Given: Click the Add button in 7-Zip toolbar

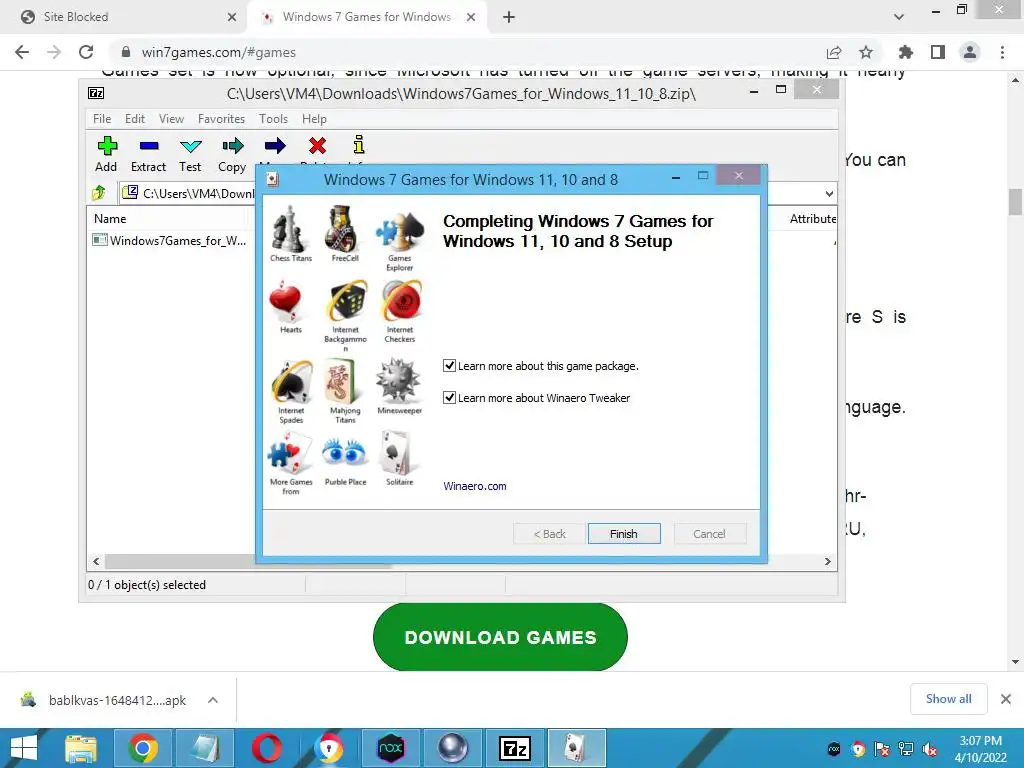Looking at the screenshot, I should [x=106, y=154].
